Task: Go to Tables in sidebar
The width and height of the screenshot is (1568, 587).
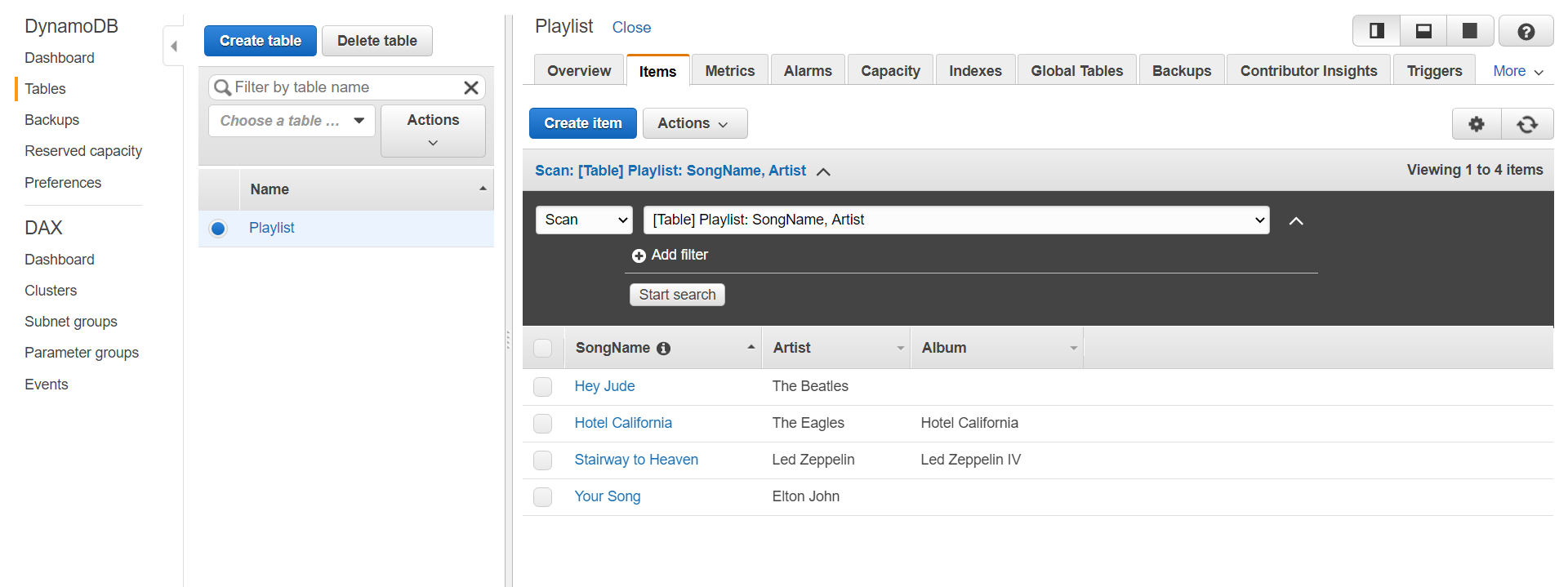Action: click(x=45, y=89)
